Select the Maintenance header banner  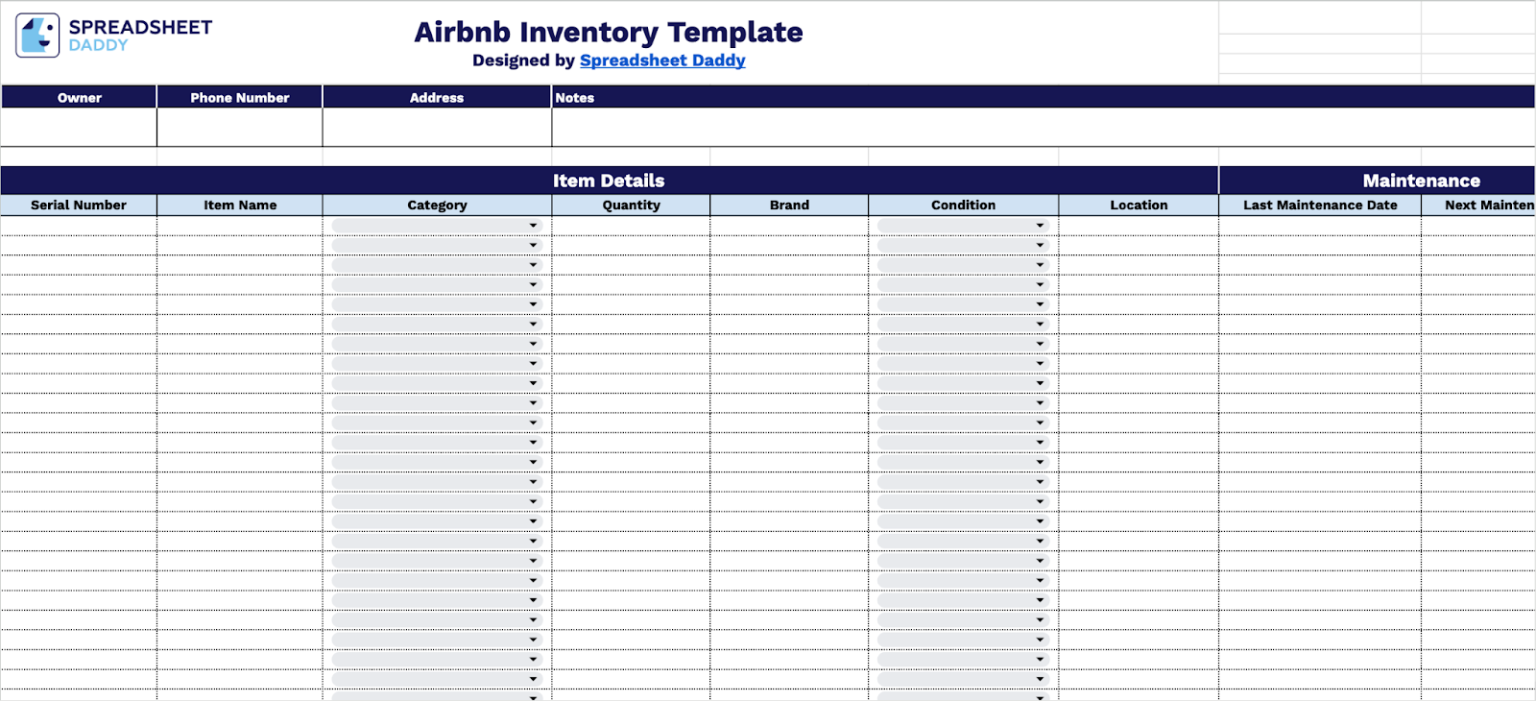(x=1420, y=181)
